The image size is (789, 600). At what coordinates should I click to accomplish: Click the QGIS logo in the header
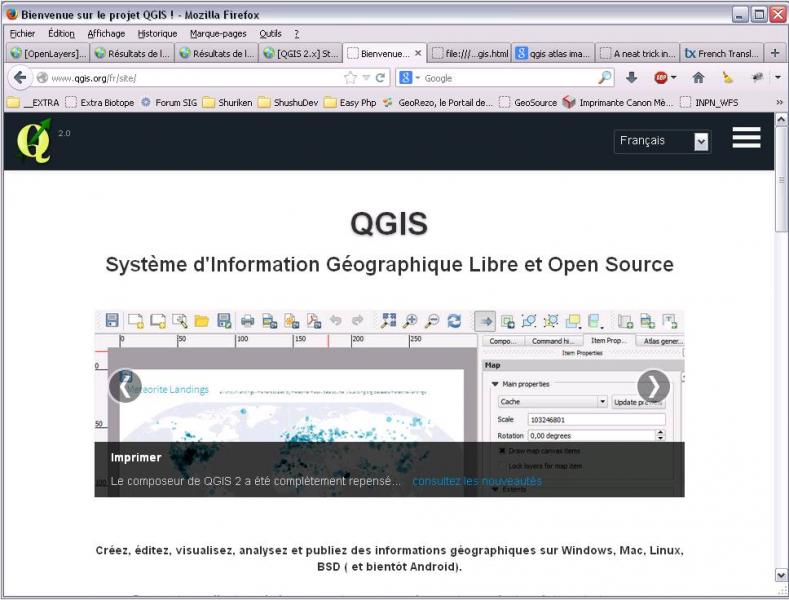[x=34, y=141]
